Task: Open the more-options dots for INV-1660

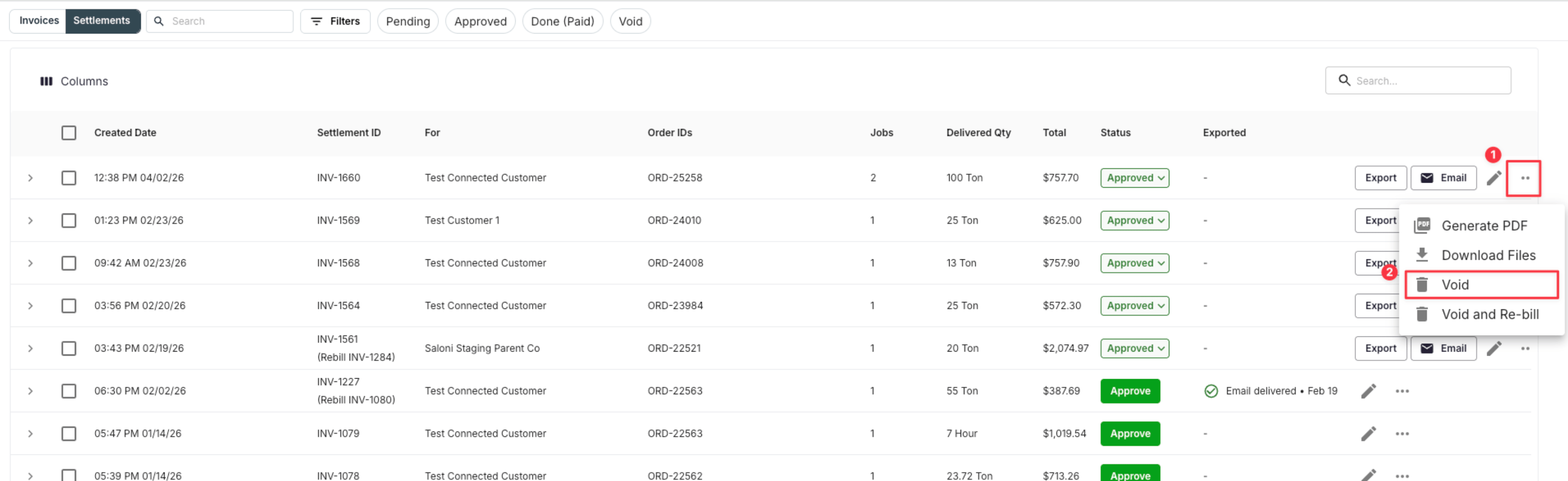Action: pos(1525,178)
